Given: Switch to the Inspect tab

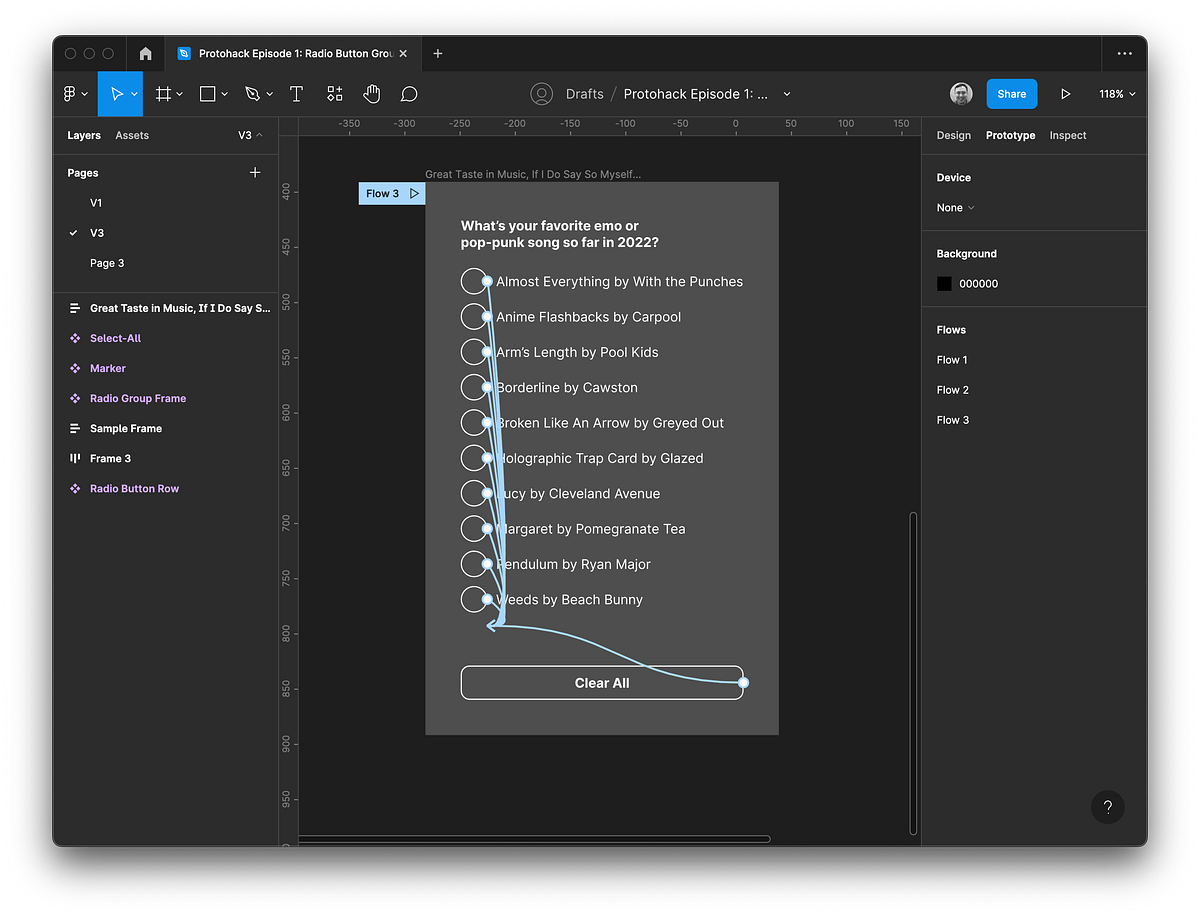Looking at the screenshot, I should coord(1067,135).
